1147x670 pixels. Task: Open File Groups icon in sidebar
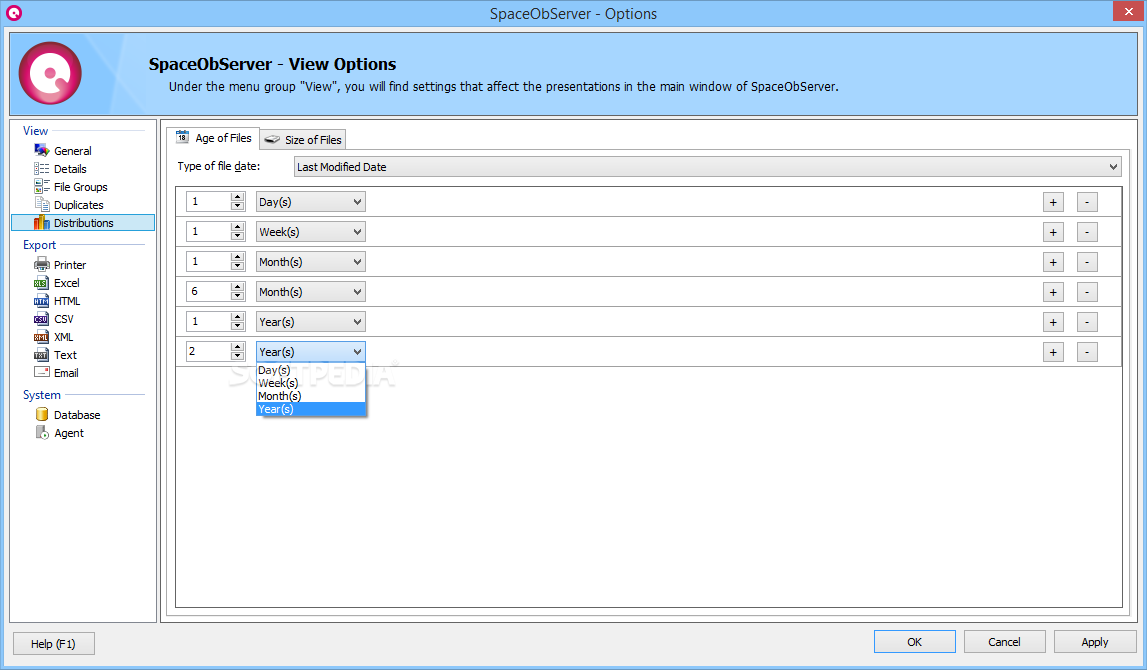pos(42,187)
